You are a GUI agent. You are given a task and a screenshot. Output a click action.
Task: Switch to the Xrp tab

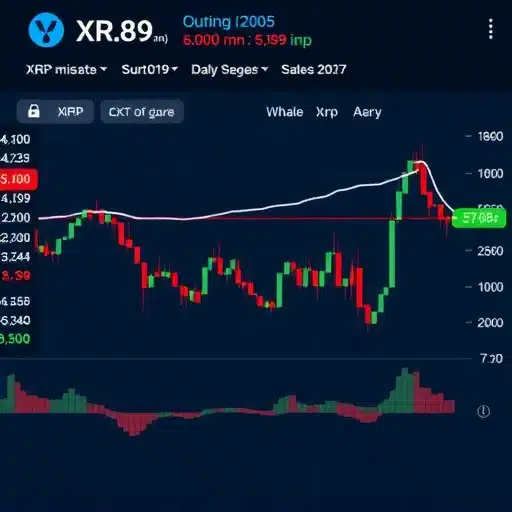click(327, 112)
